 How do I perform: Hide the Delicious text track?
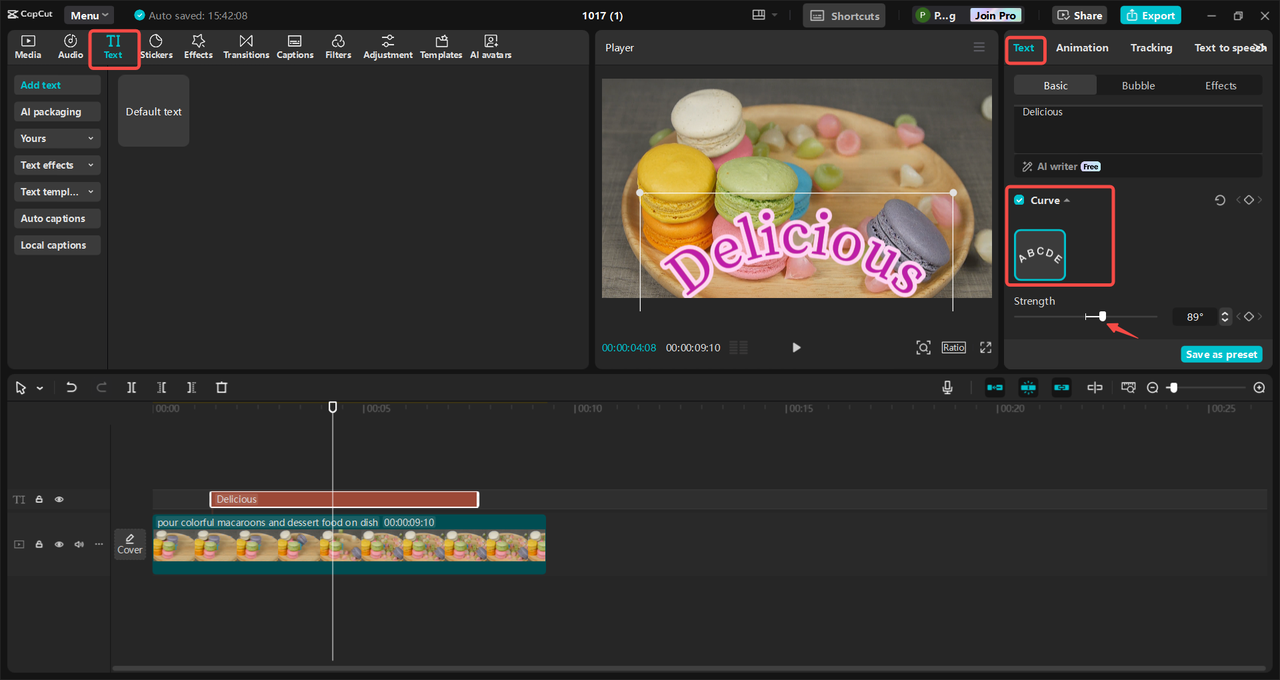pyautogui.click(x=59, y=499)
